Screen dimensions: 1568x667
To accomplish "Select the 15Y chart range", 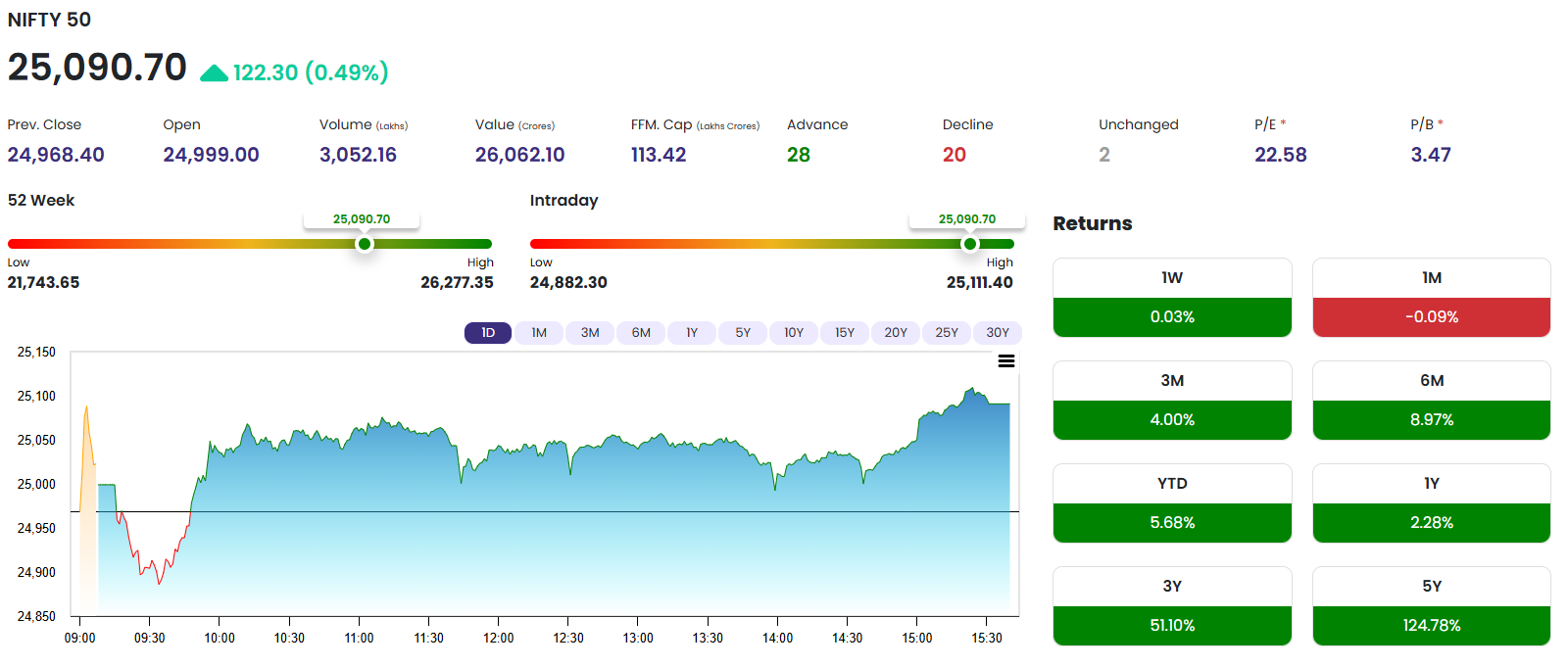I will (x=845, y=333).
